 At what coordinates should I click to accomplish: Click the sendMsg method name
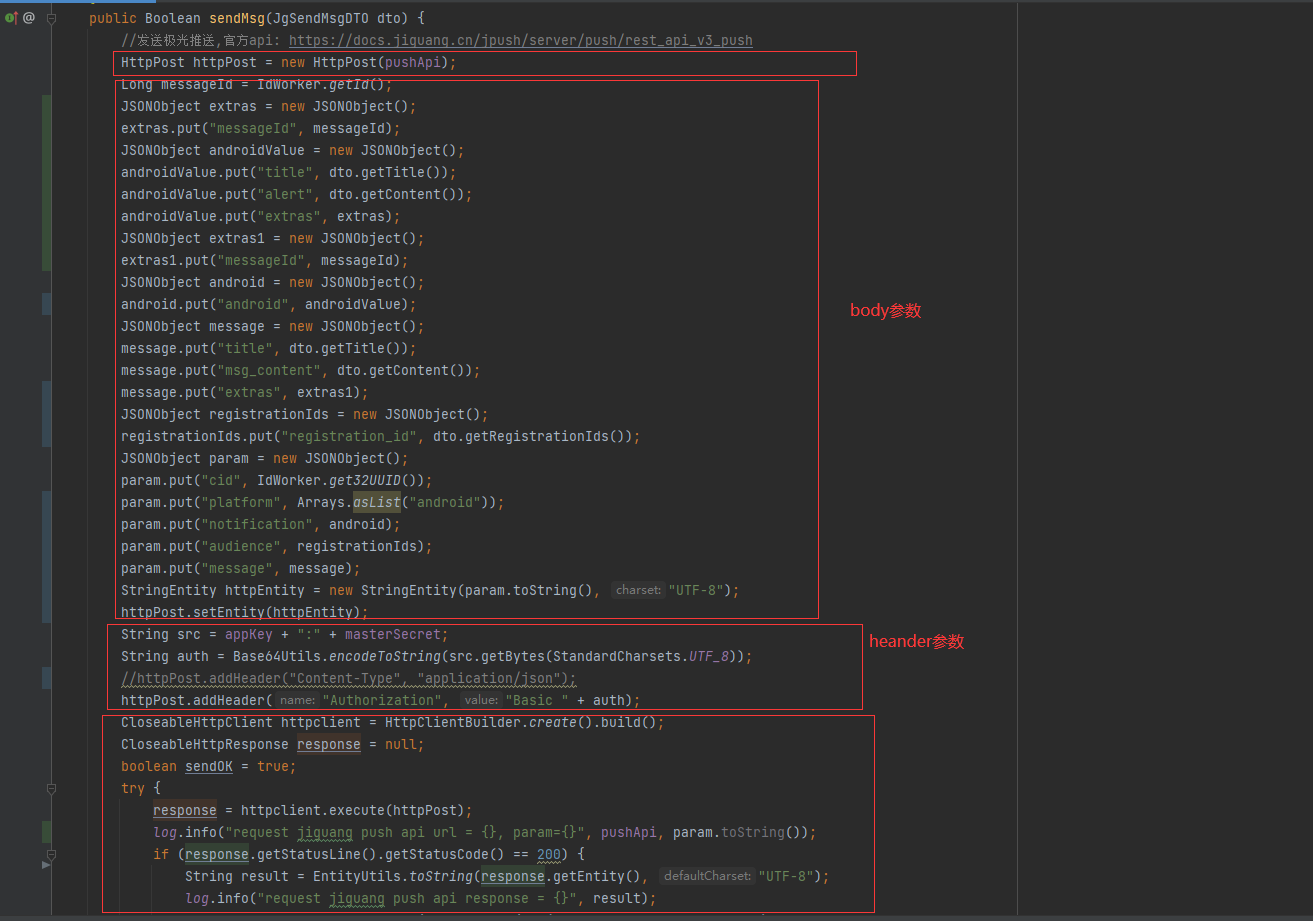coord(237,18)
